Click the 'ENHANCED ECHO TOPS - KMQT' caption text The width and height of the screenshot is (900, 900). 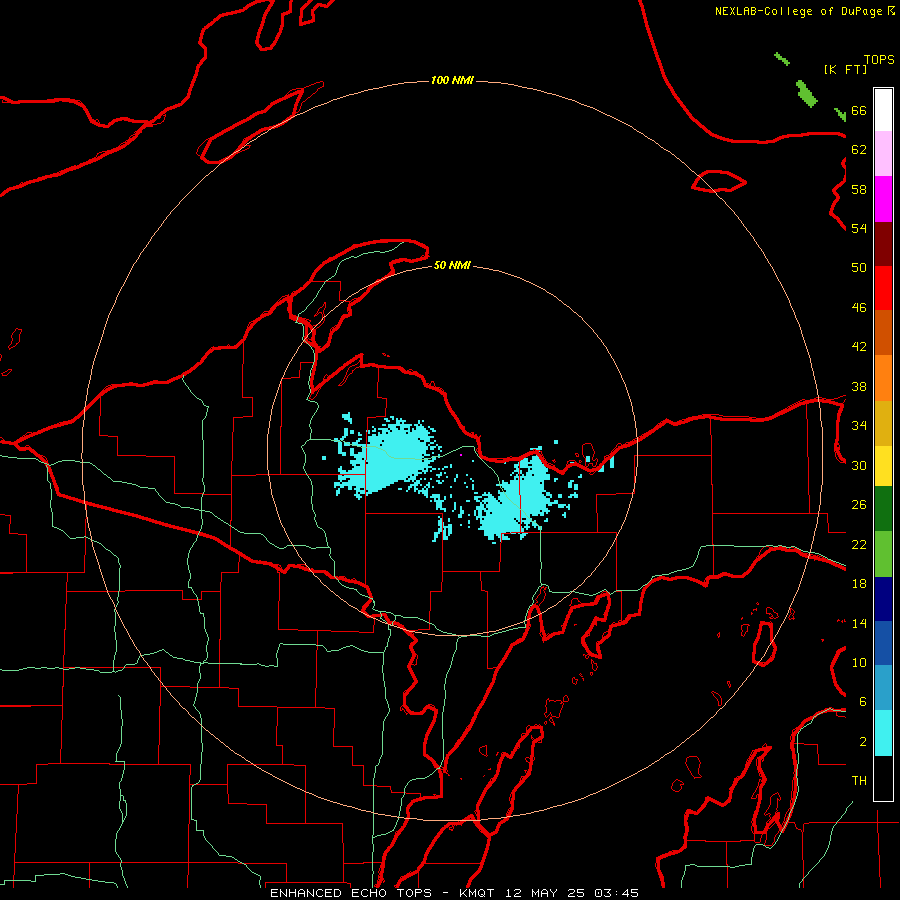pyautogui.click(x=383, y=893)
